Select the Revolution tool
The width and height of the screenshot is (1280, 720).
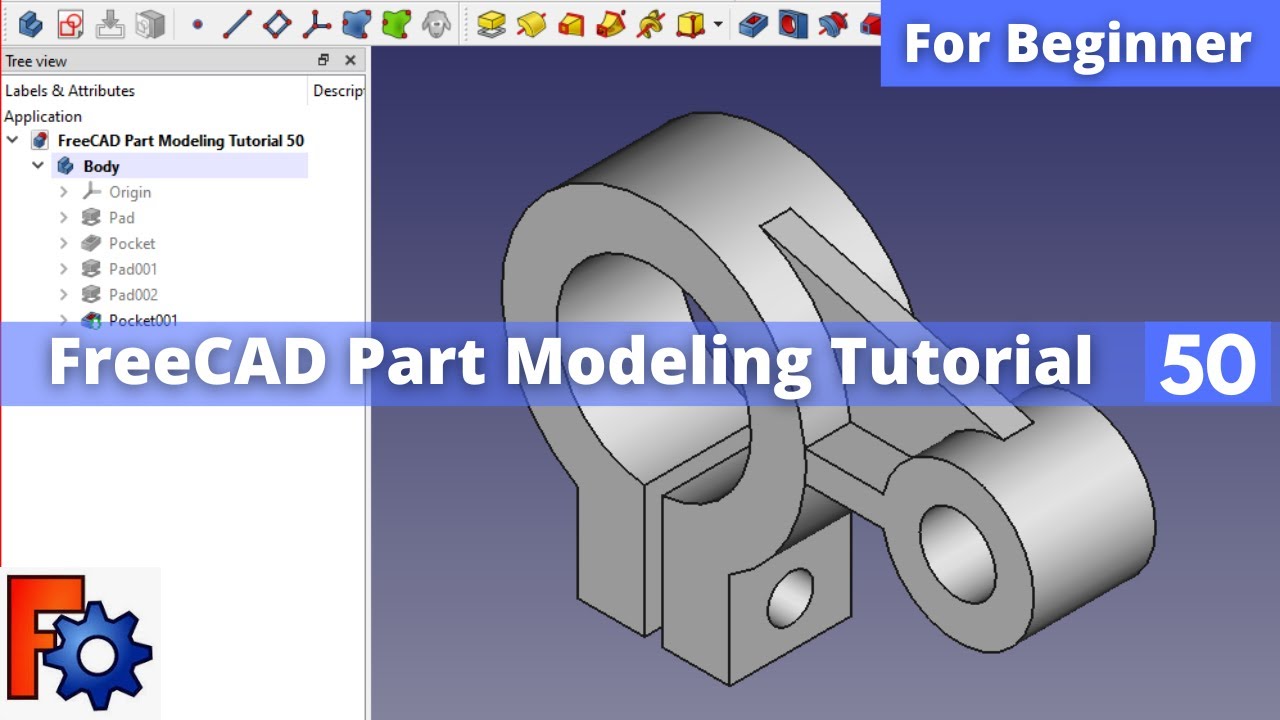(x=530, y=23)
